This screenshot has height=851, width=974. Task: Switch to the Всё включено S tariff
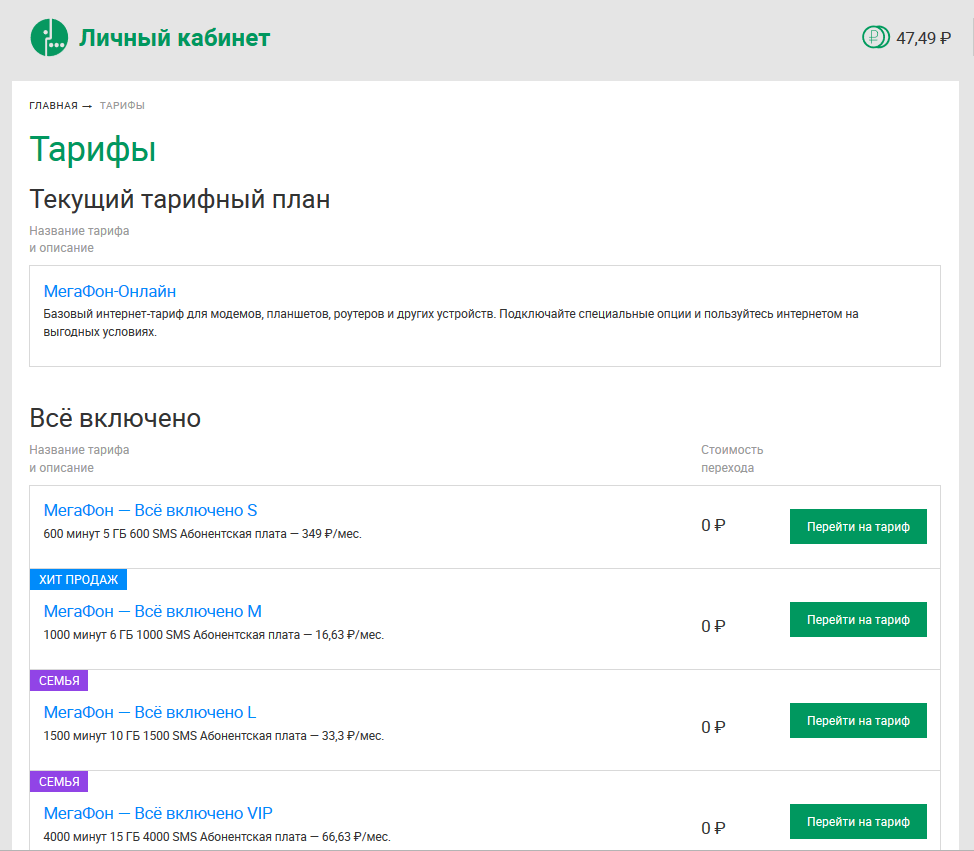coord(858,527)
